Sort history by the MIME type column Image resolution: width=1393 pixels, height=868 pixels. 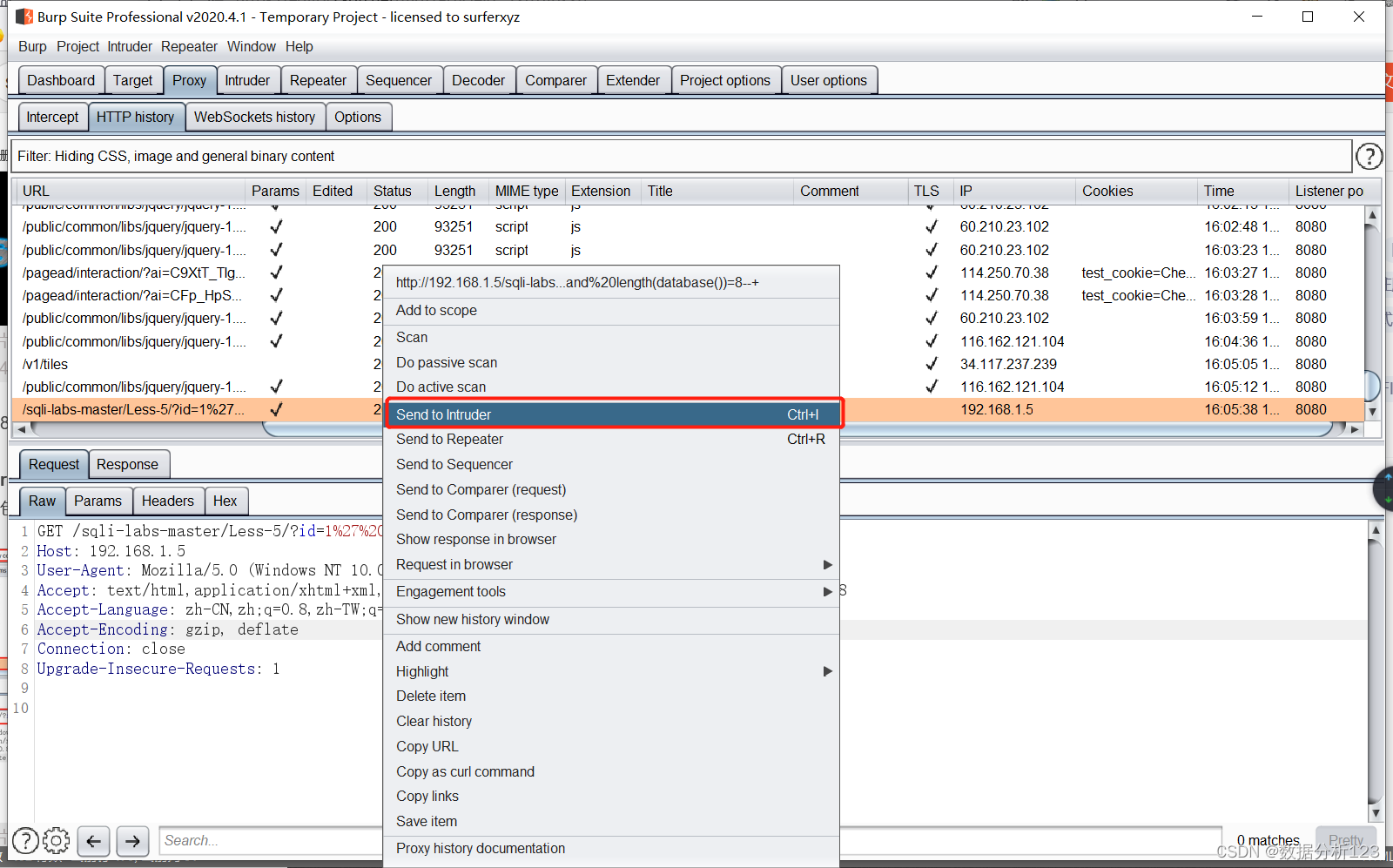(x=527, y=192)
